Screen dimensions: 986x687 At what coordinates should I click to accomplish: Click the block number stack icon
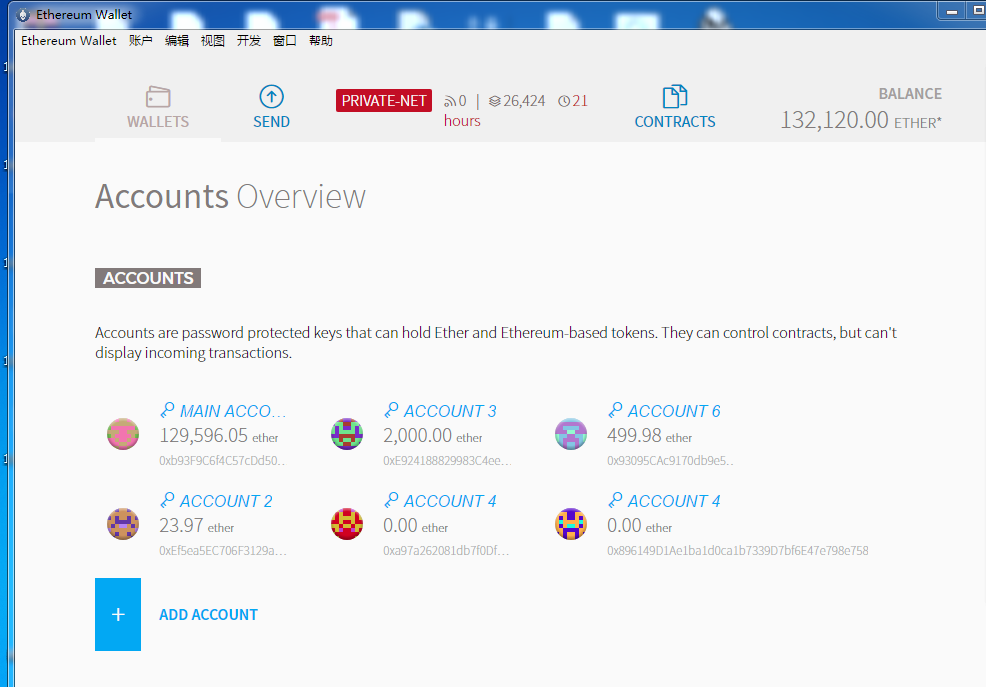coord(495,101)
